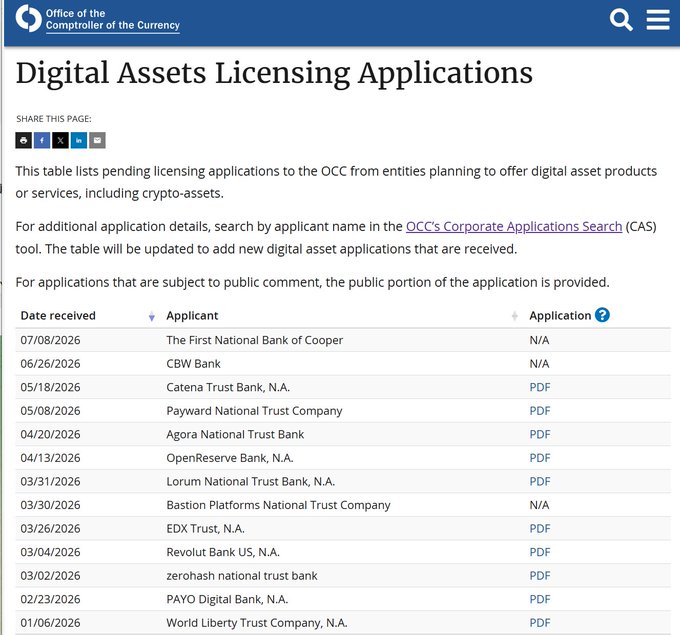This screenshot has width=680, height=635.
Task: Open PDF for Payward National Trust Company
Action: click(539, 411)
